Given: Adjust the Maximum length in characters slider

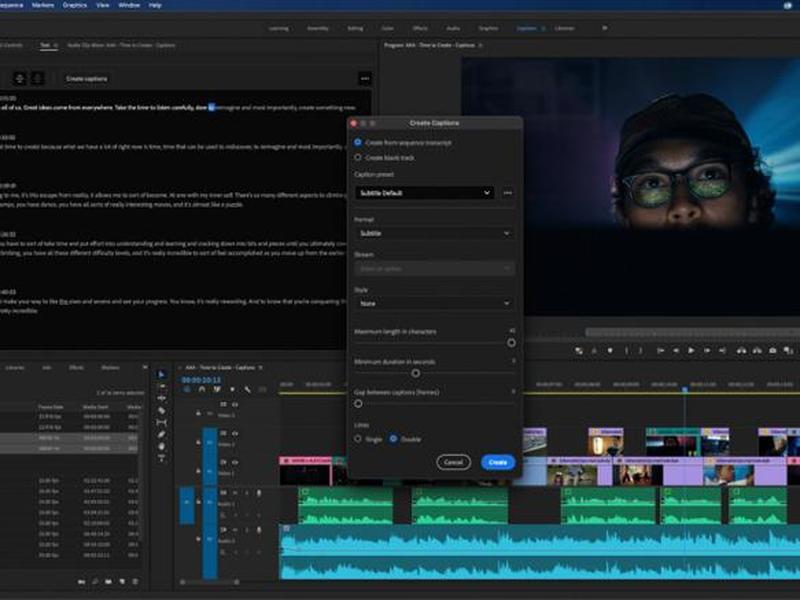Looking at the screenshot, I should tap(511, 343).
